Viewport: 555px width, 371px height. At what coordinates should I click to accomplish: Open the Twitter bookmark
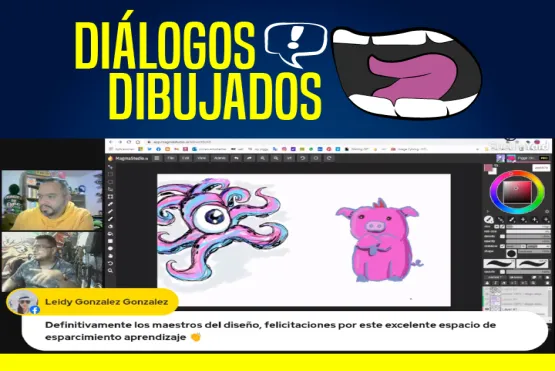[149, 149]
